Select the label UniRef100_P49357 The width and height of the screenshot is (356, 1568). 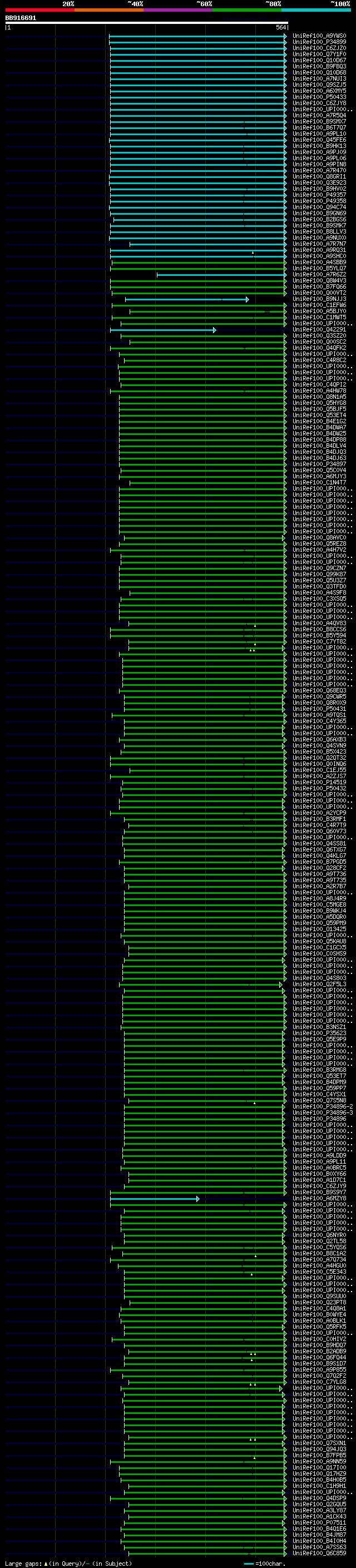[319, 195]
